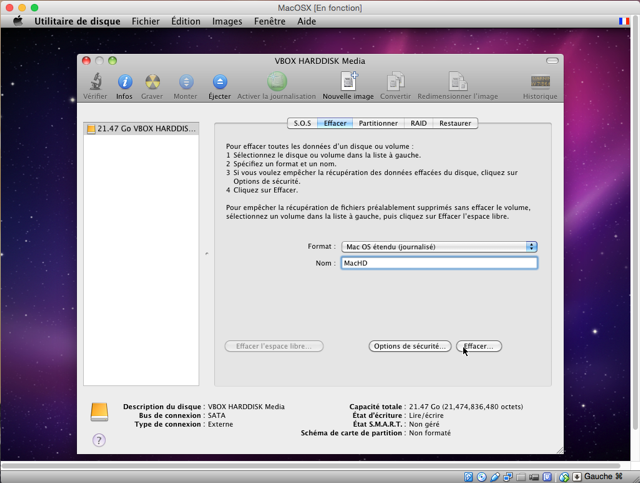Switch to the Restaurer tab
The height and width of the screenshot is (483, 640).
(455, 123)
